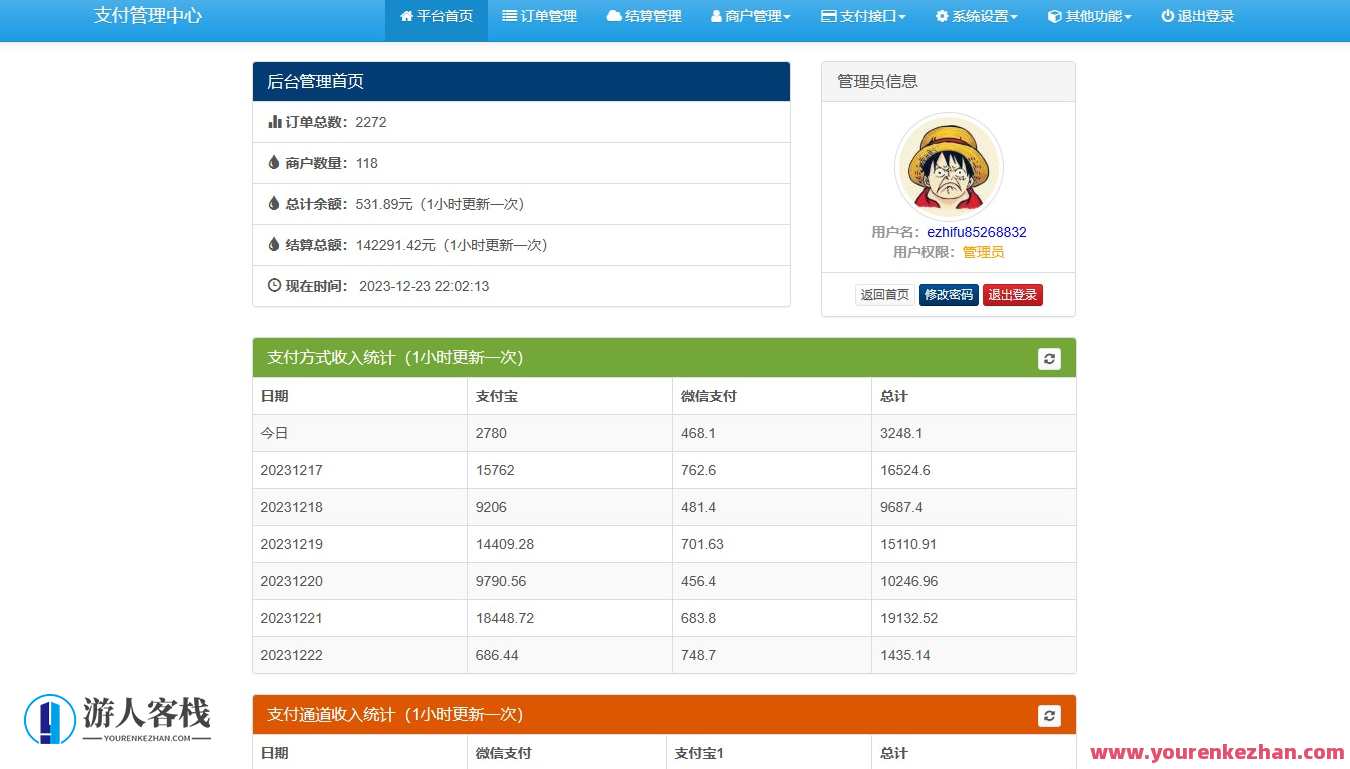Click the refresh icon on 支付通道收入统计 panel
The width and height of the screenshot is (1350, 769).
(x=1049, y=715)
